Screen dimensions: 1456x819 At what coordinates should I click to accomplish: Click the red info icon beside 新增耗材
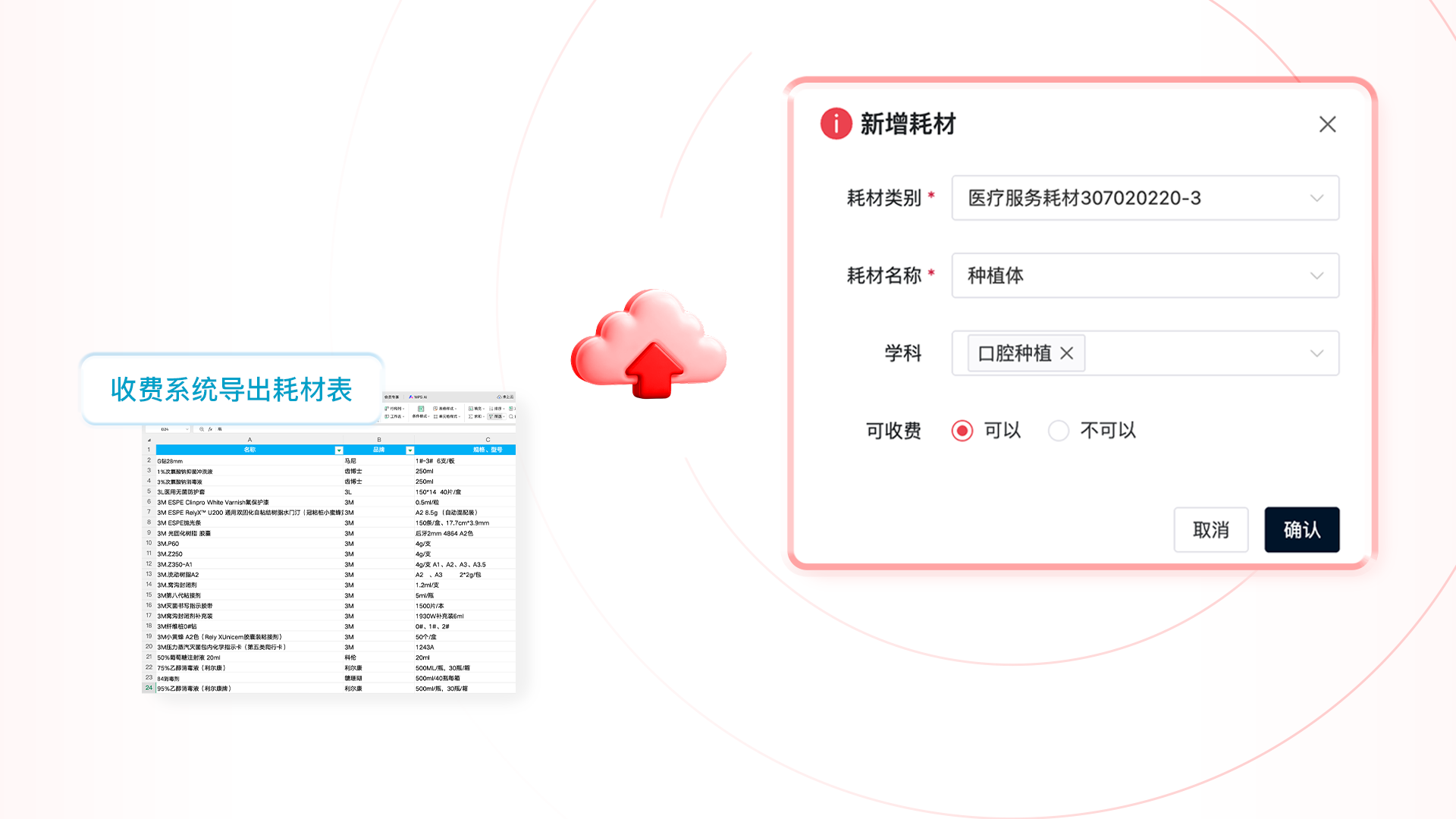coord(836,123)
